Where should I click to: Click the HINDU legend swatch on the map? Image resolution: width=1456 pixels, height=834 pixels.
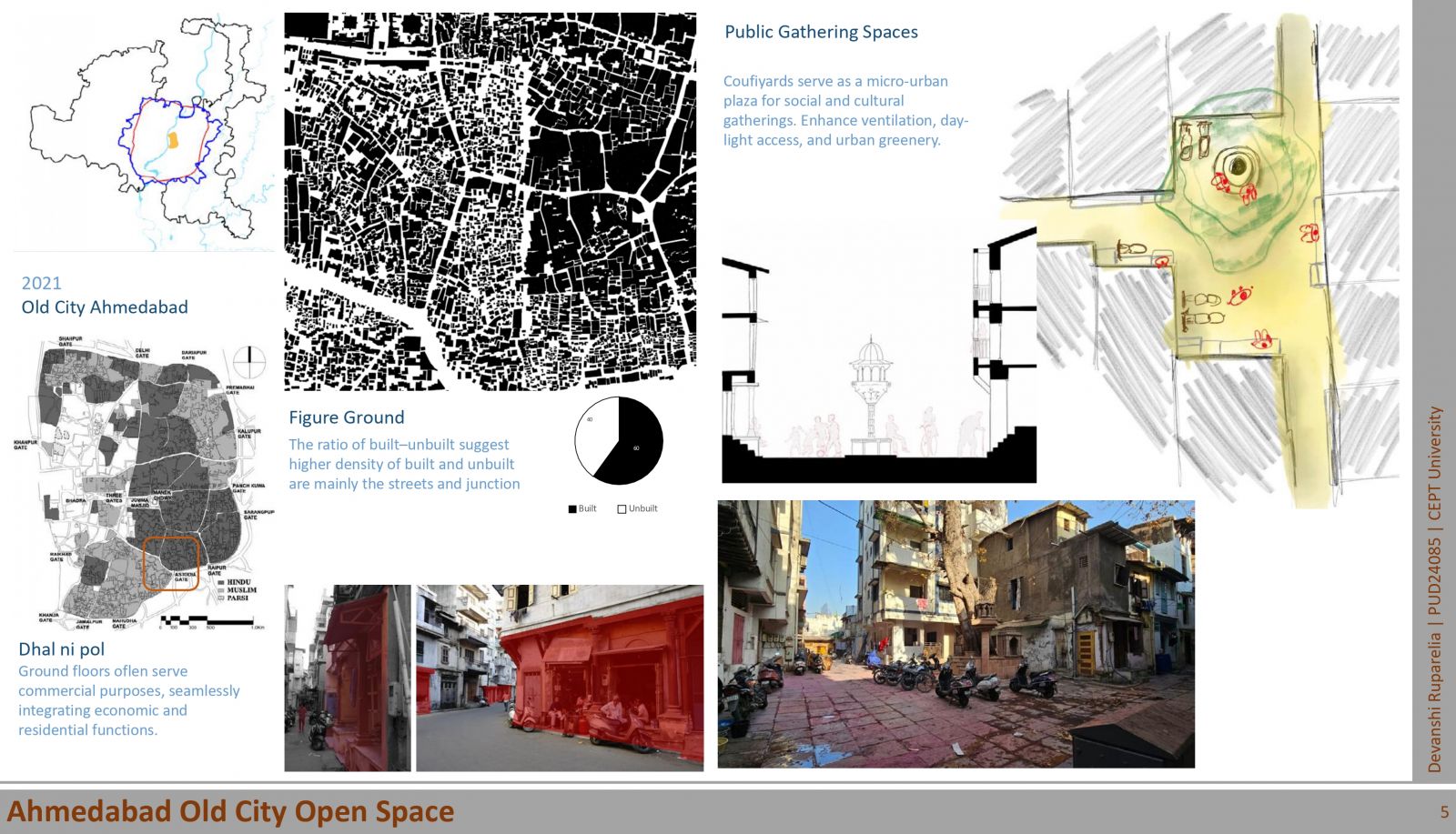point(221,582)
